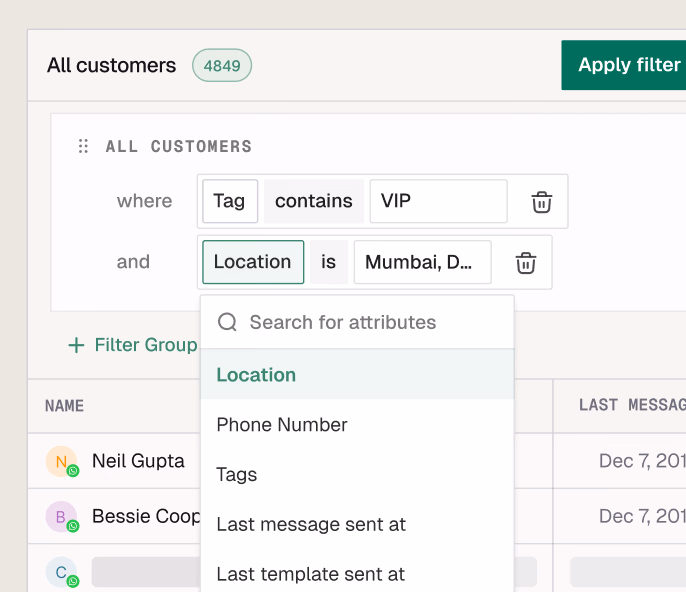
Task: Delete the Location is Mumbai filter row
Action: point(526,263)
